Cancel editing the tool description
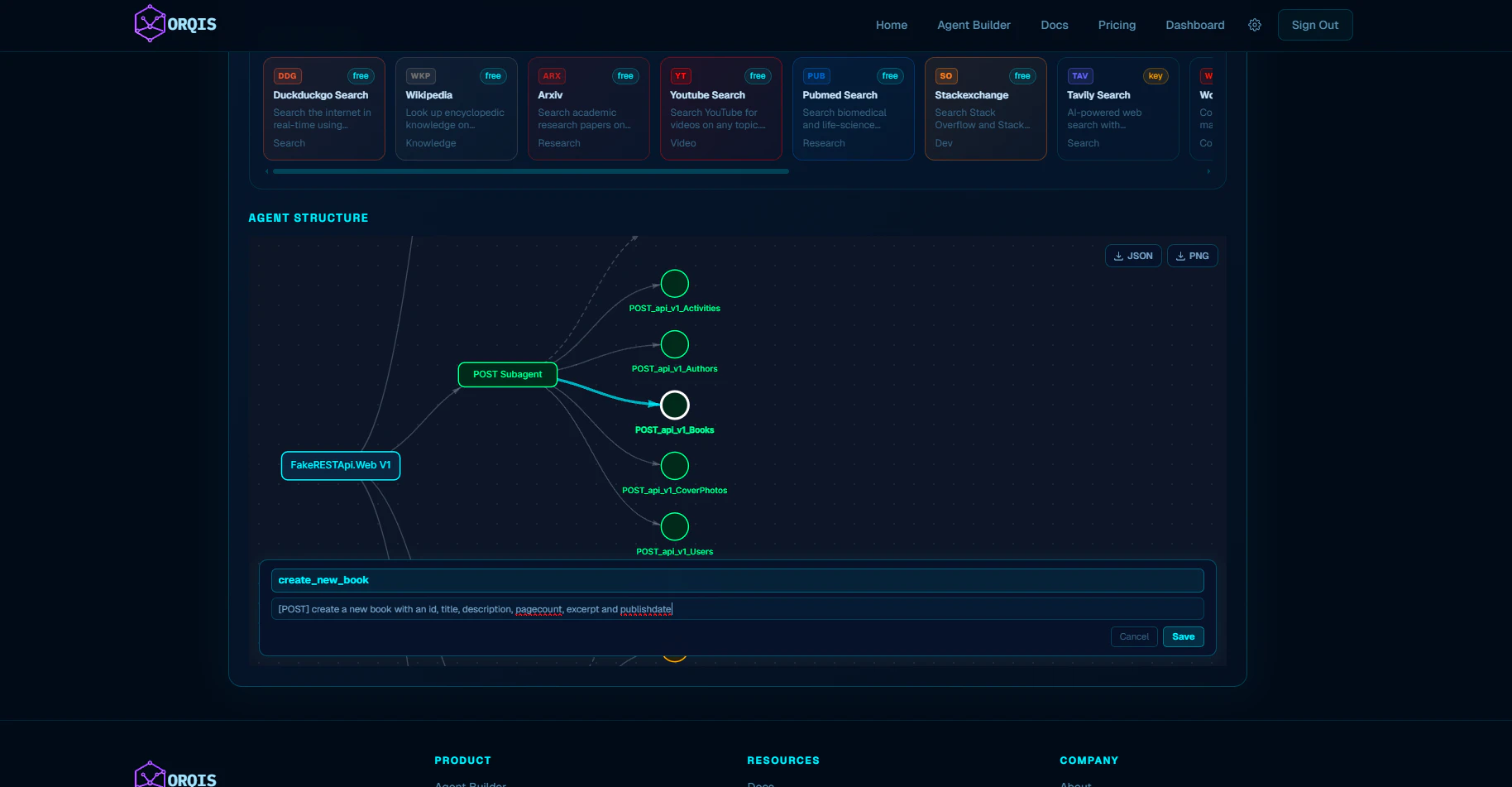Screen dimensions: 1512x787 (x=1133, y=636)
